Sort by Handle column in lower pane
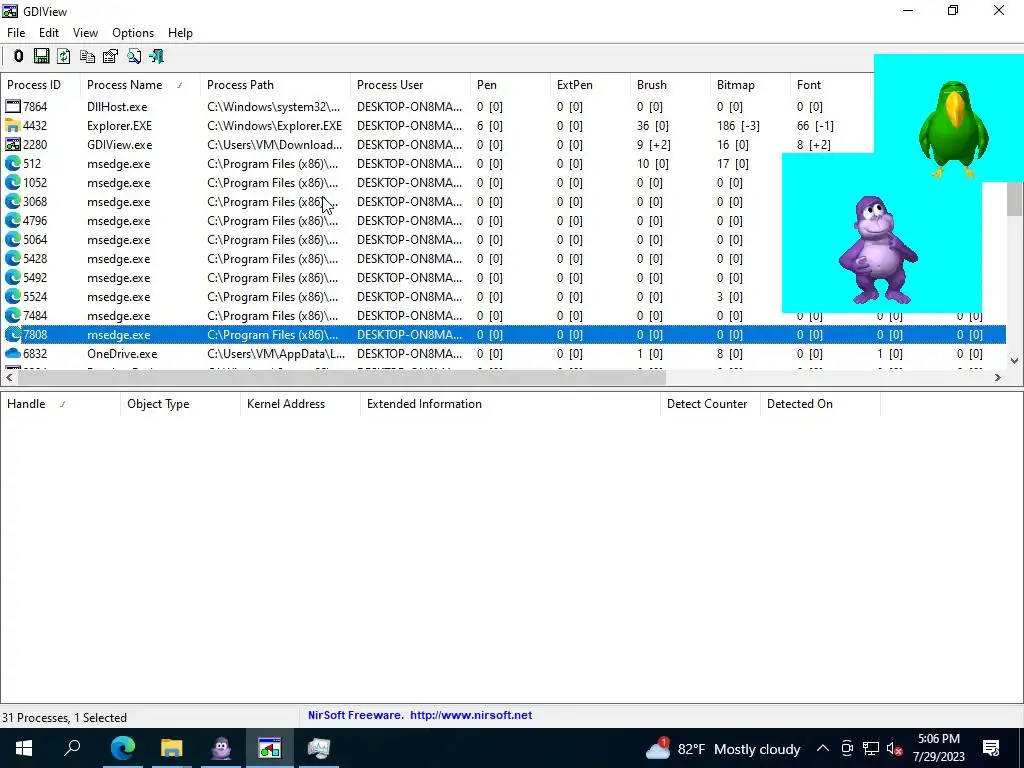This screenshot has width=1024, height=768. (61, 404)
